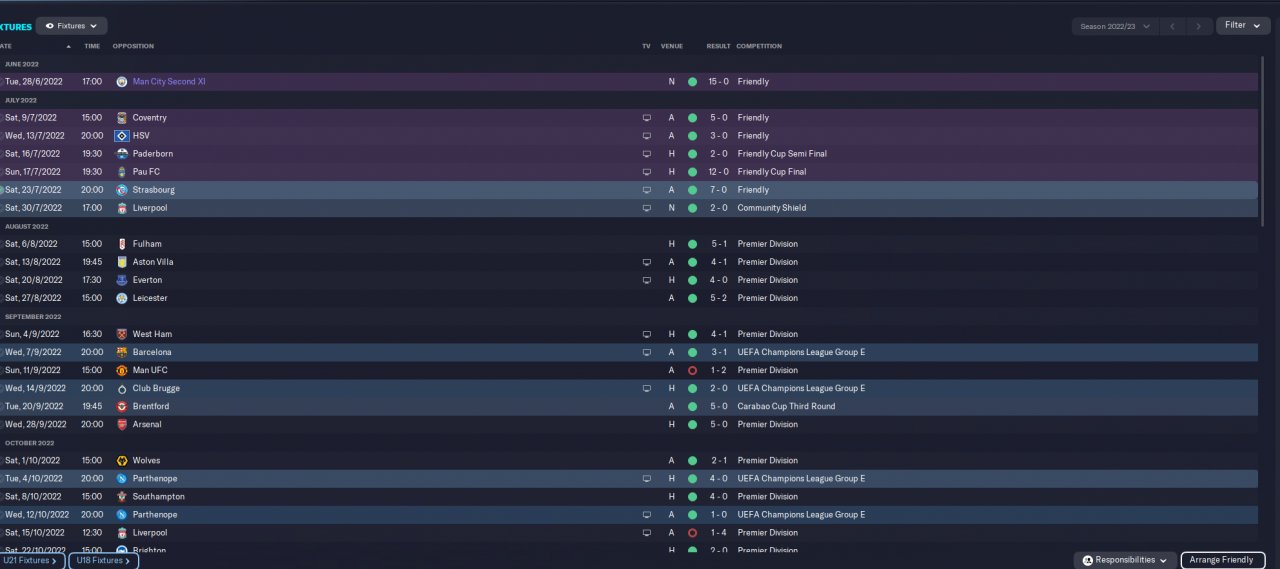
Task: Expand the Season 2022/23 selector
Action: point(1115,26)
